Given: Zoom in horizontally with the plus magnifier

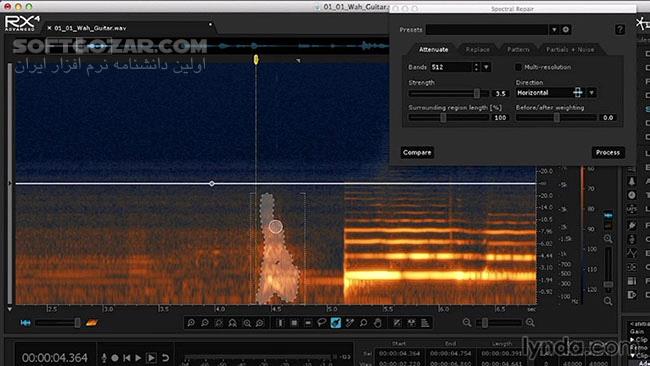Looking at the screenshot, I should click(530, 322).
